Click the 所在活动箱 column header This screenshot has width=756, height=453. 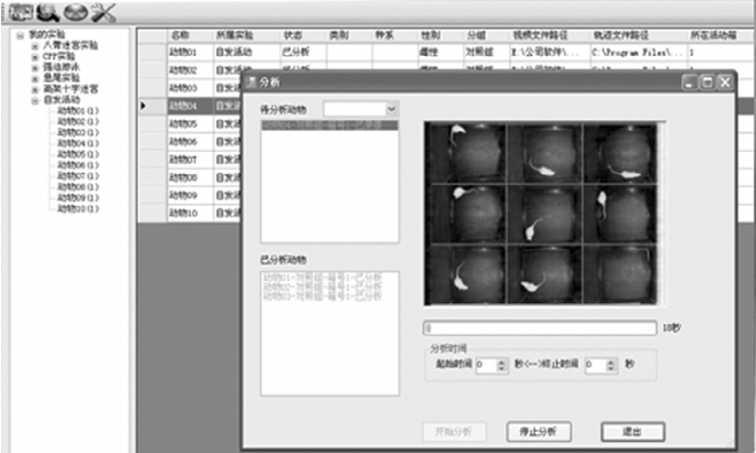pyautogui.click(x=720, y=36)
